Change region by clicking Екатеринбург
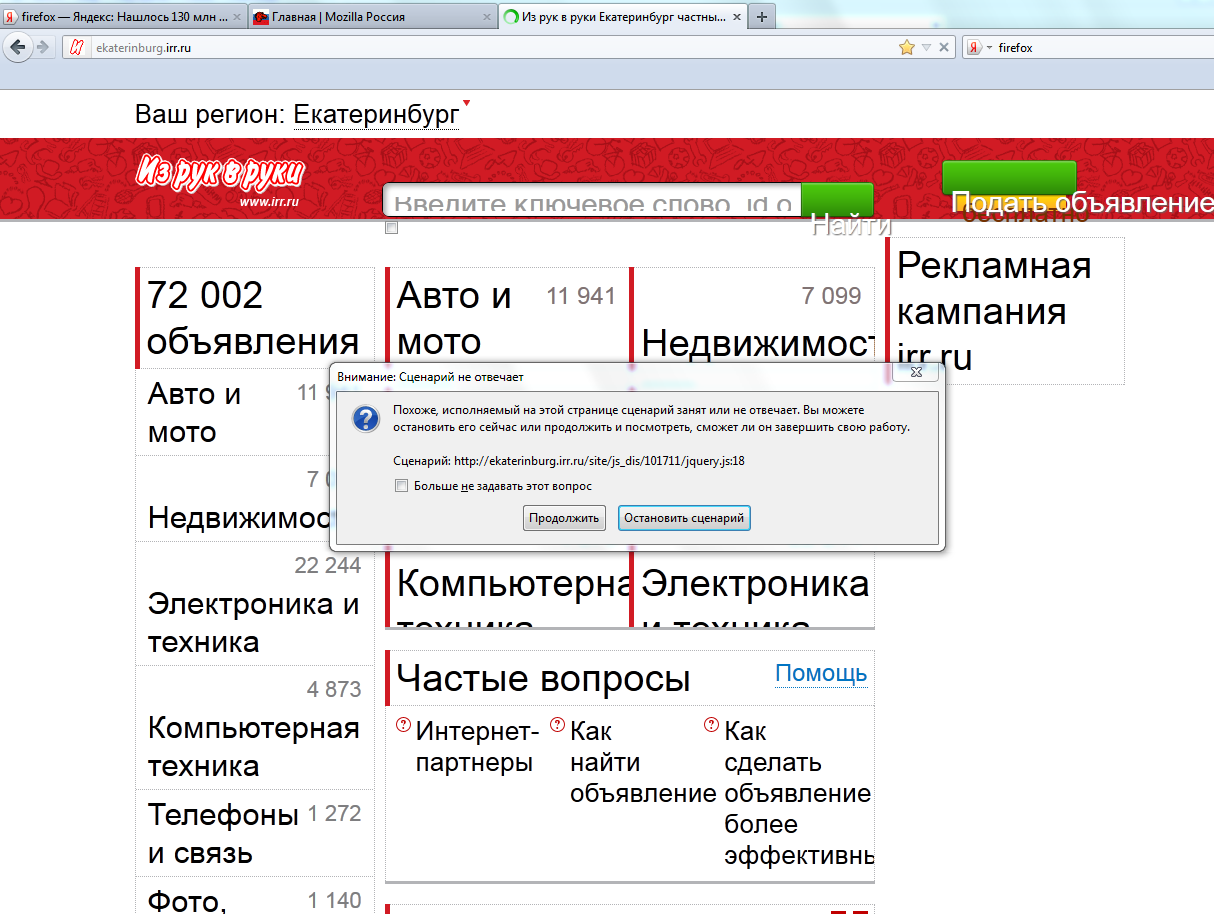 (x=376, y=114)
